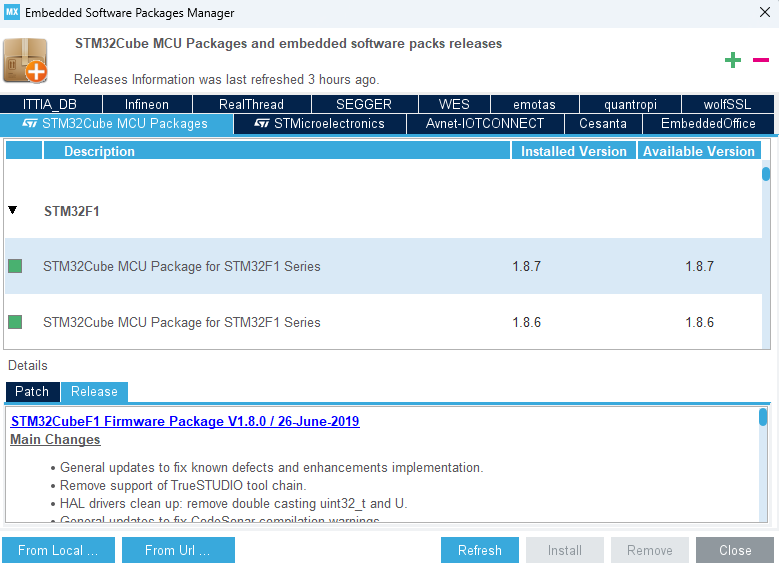Click the Remove button
779x564 pixels.
pyautogui.click(x=650, y=550)
